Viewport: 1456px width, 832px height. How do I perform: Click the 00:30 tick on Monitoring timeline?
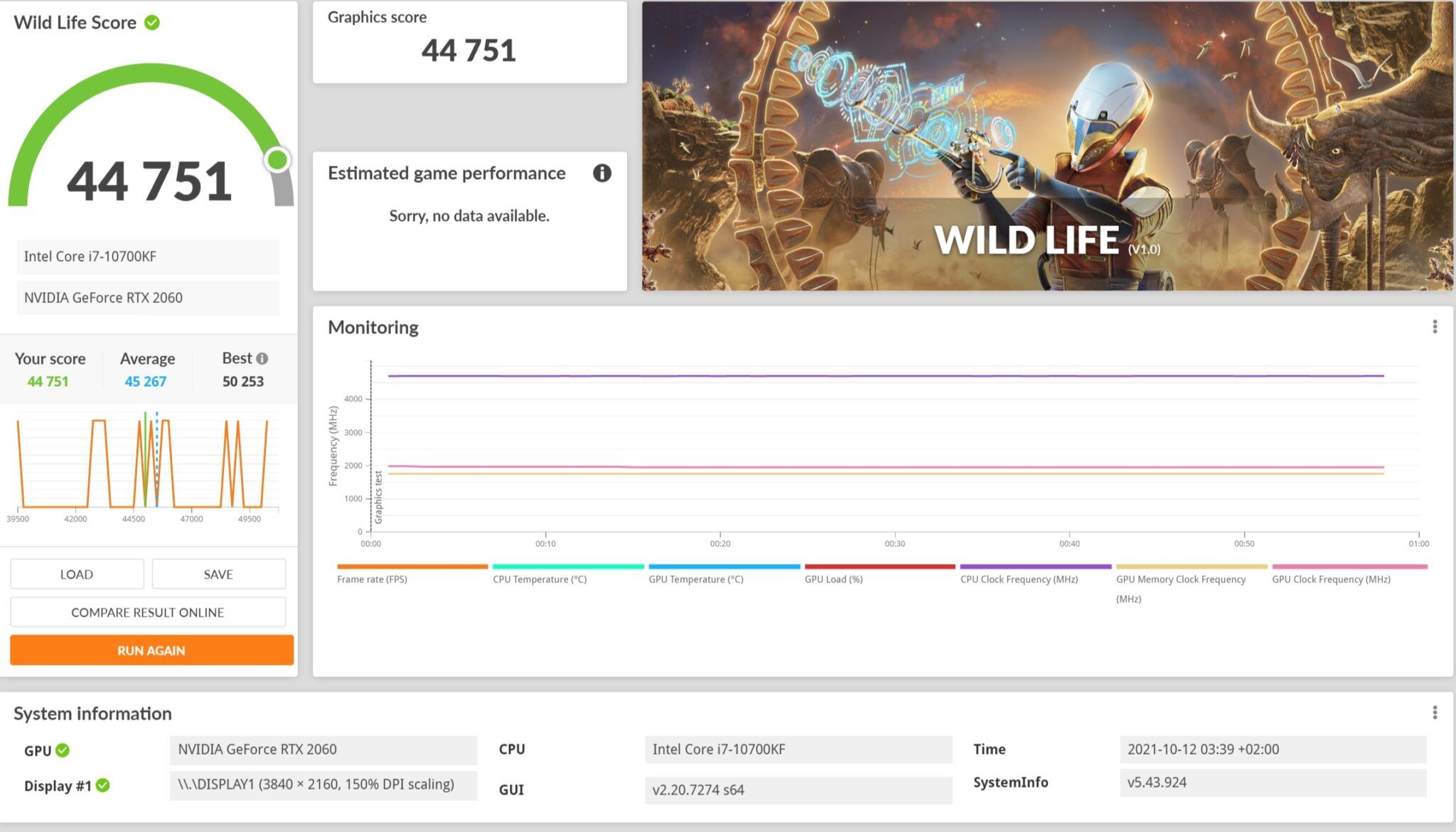(x=894, y=543)
